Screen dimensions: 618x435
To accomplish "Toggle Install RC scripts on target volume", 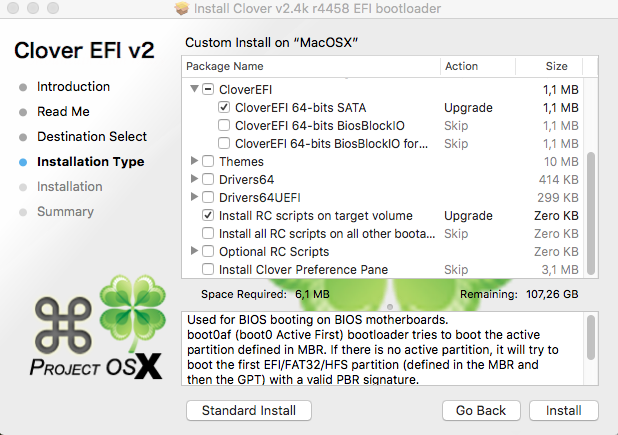I will tap(208, 216).
